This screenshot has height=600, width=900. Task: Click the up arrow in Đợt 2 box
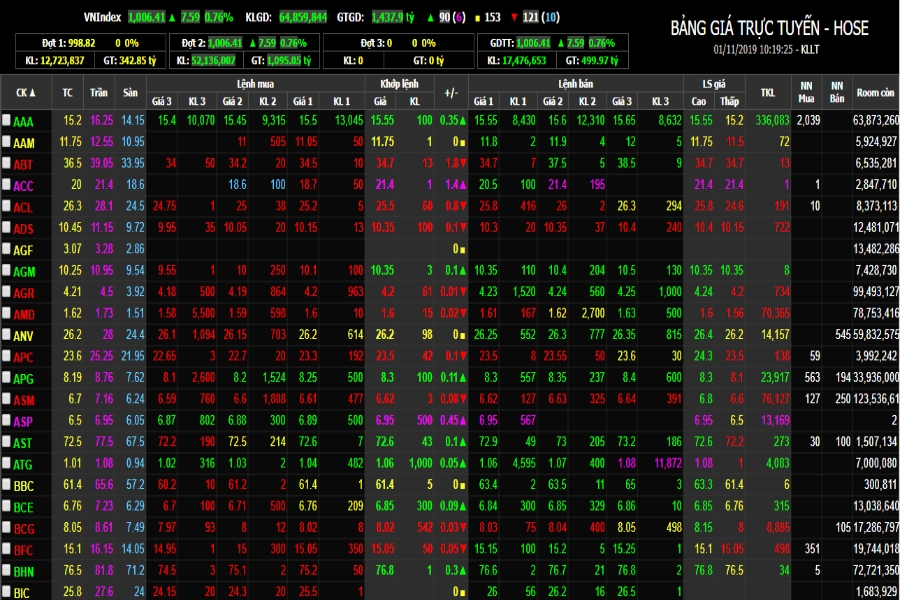[x=252, y=43]
